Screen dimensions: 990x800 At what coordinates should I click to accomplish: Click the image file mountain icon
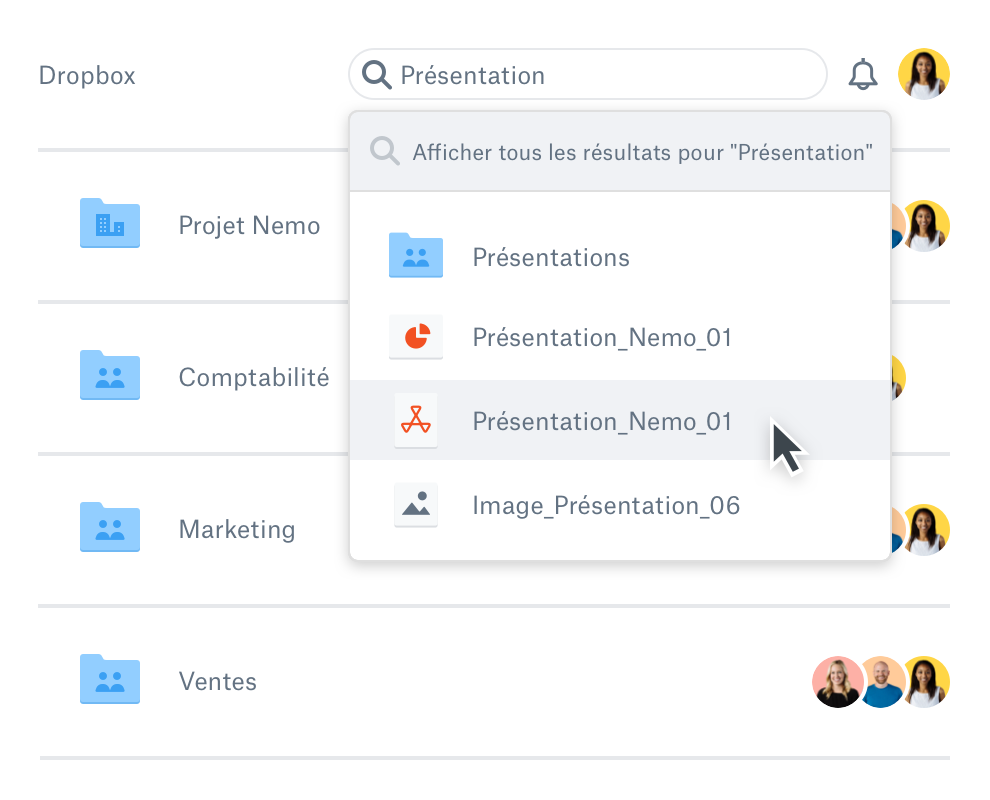(415, 504)
